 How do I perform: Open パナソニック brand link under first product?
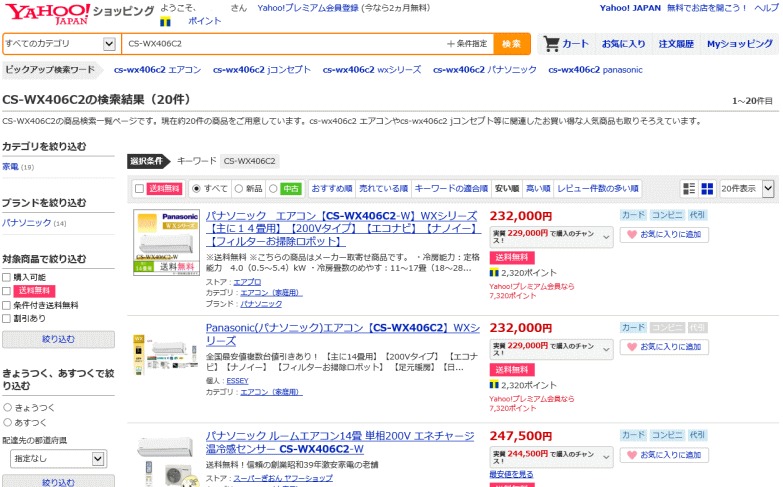tap(261, 304)
